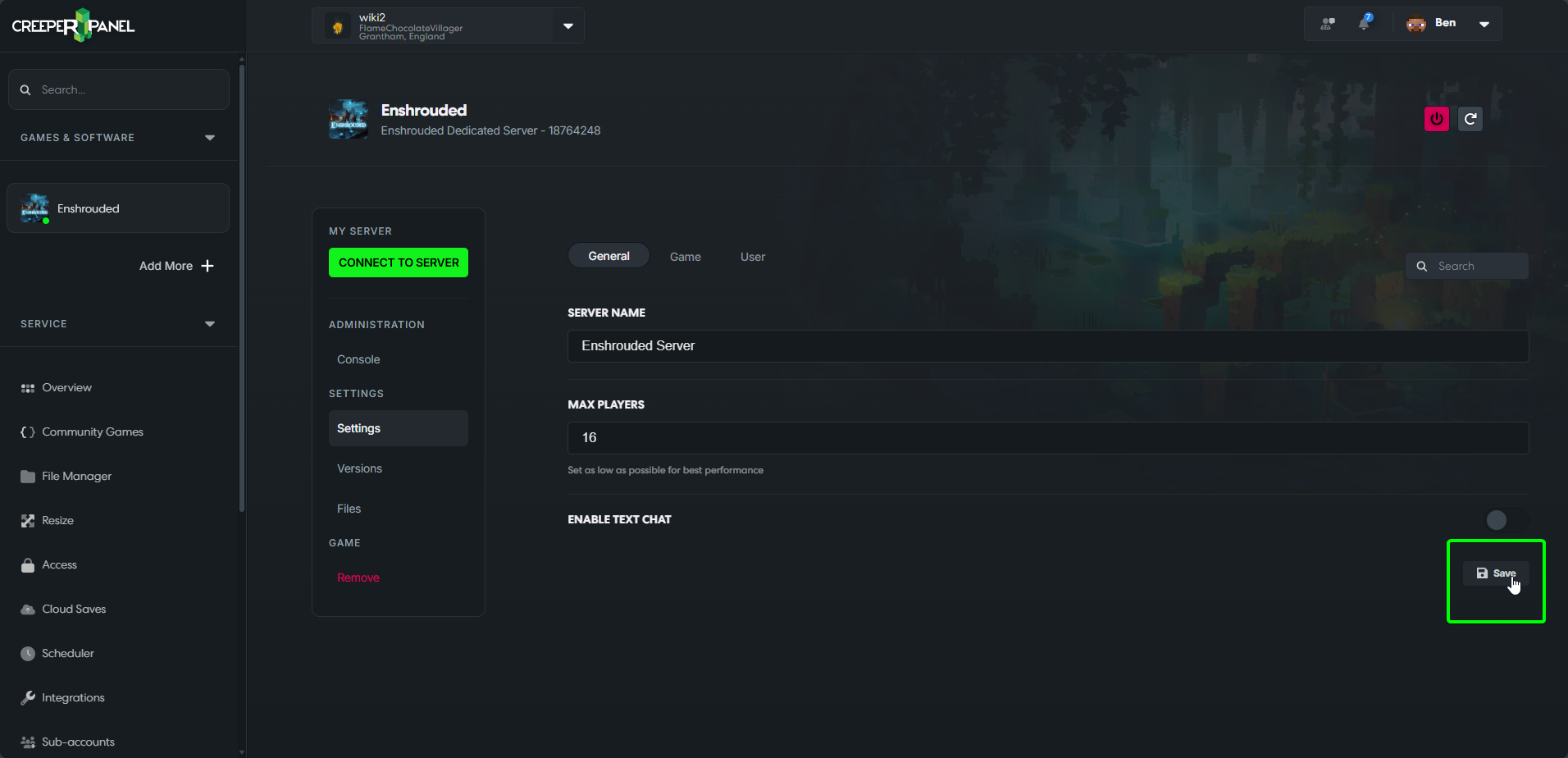Open the Resize sidebar link

(57, 521)
